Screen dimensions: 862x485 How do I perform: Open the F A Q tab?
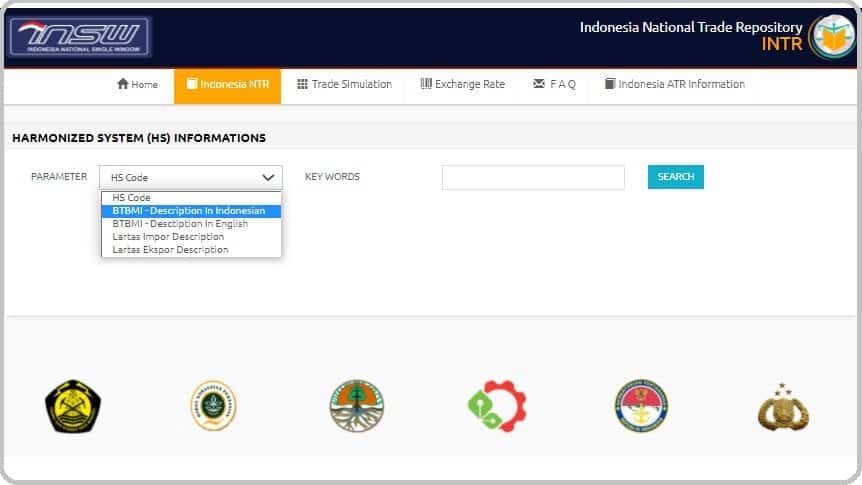(554, 84)
